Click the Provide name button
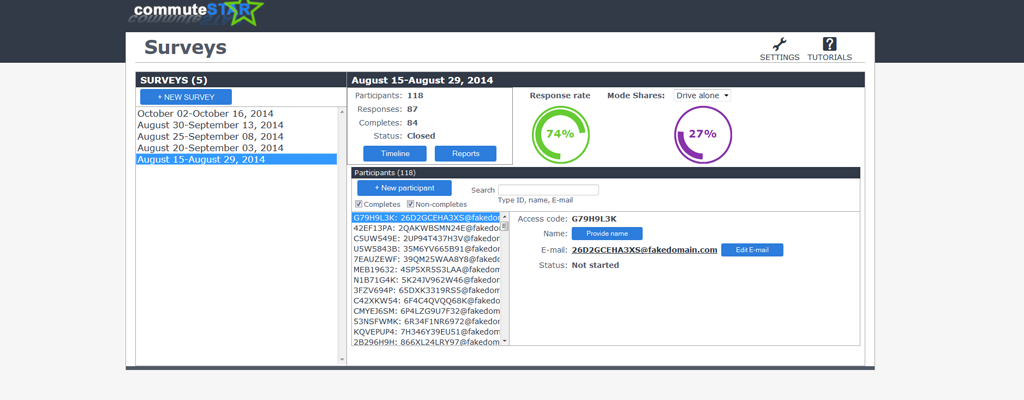The image size is (1024, 400). coord(606,234)
